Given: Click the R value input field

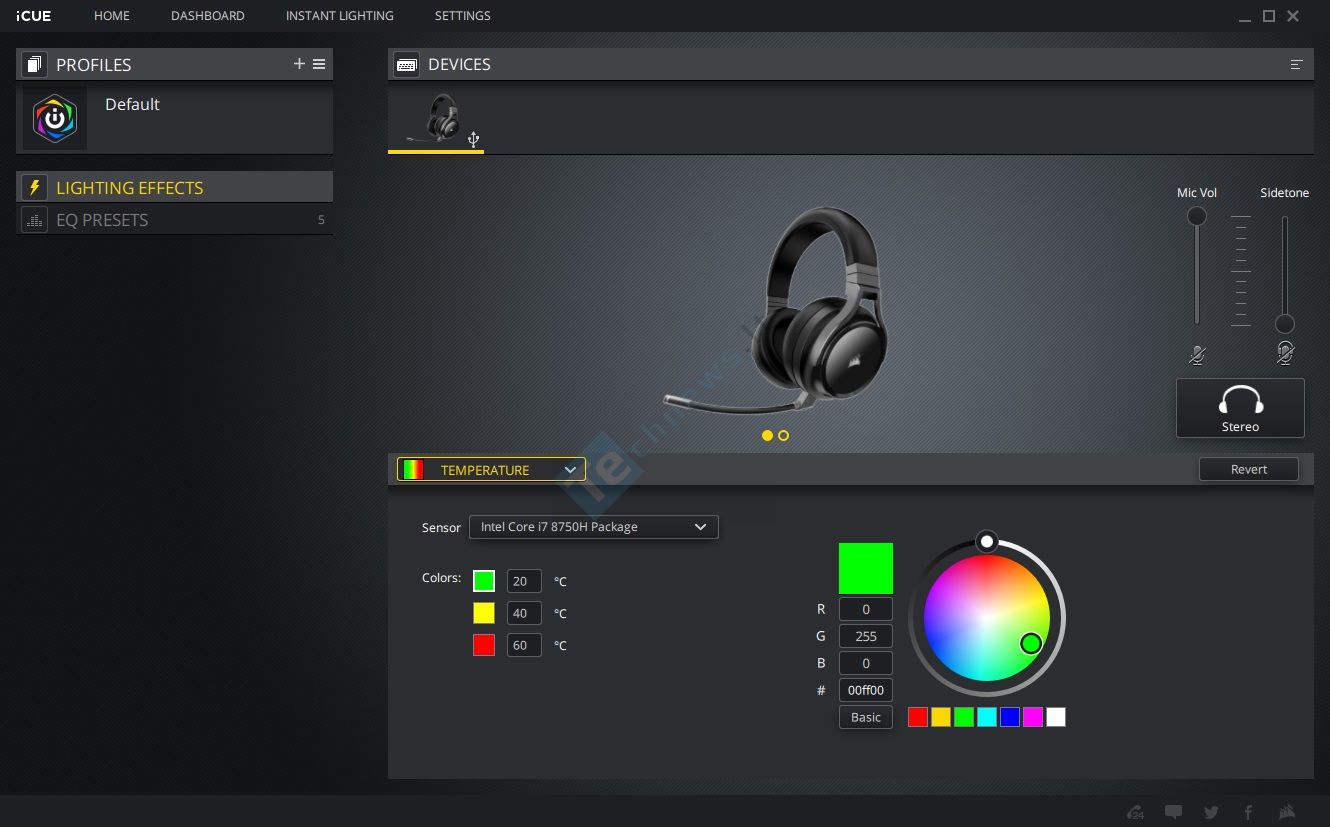Looking at the screenshot, I should point(865,609).
